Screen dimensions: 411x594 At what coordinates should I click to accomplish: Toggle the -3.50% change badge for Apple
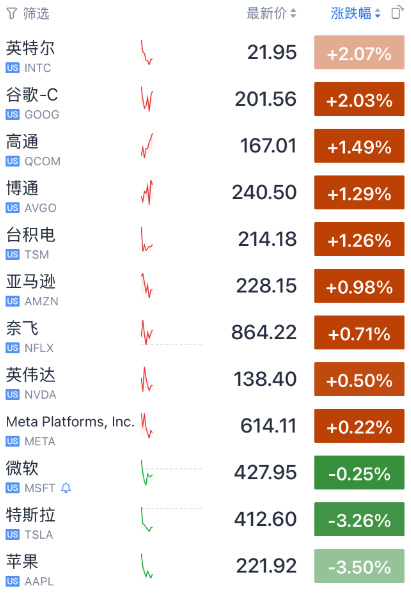coord(359,566)
